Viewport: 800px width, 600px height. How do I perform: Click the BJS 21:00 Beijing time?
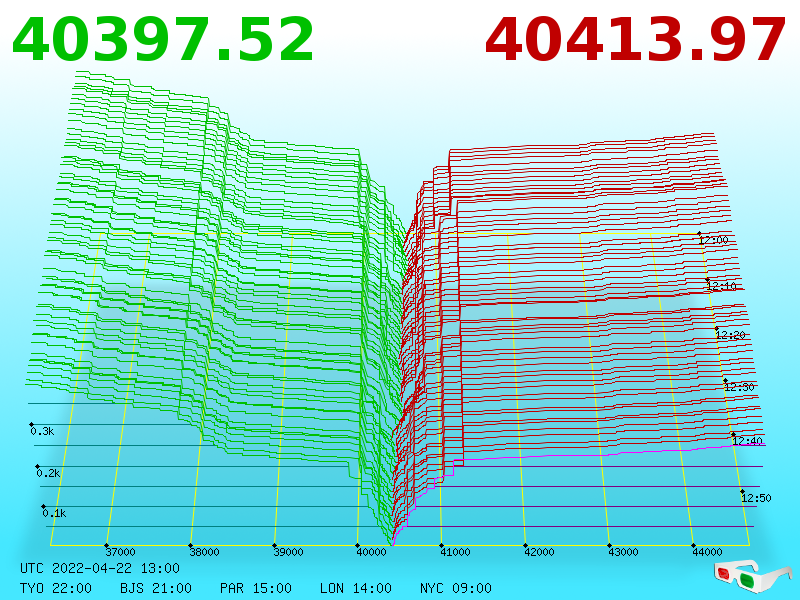pos(156,588)
